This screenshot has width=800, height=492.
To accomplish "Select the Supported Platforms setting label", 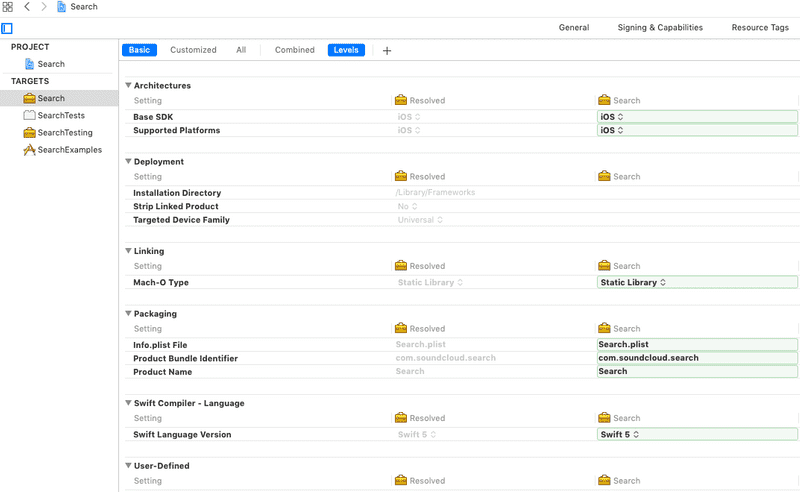I will tap(177, 130).
